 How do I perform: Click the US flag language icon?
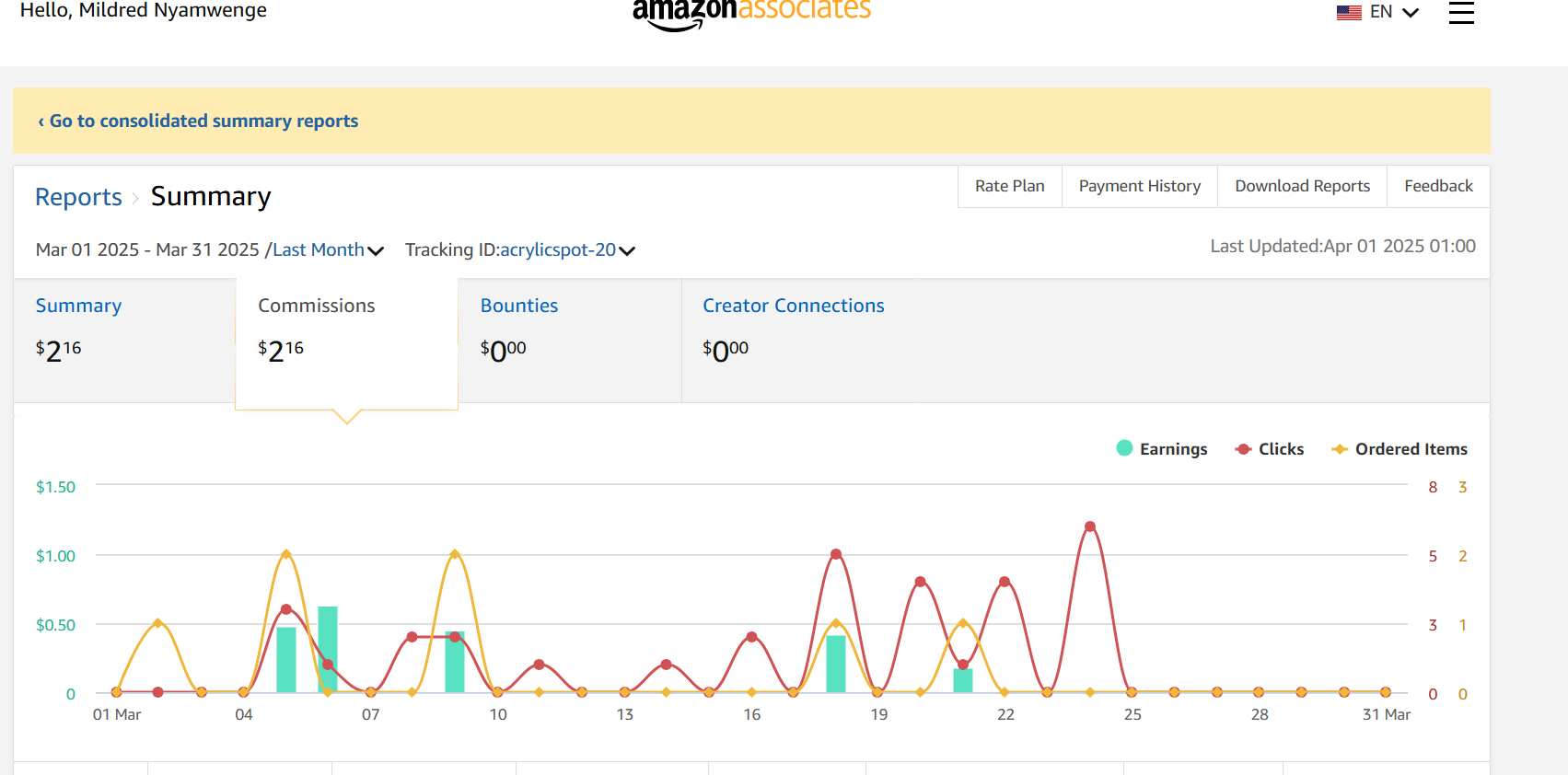pyautogui.click(x=1349, y=12)
